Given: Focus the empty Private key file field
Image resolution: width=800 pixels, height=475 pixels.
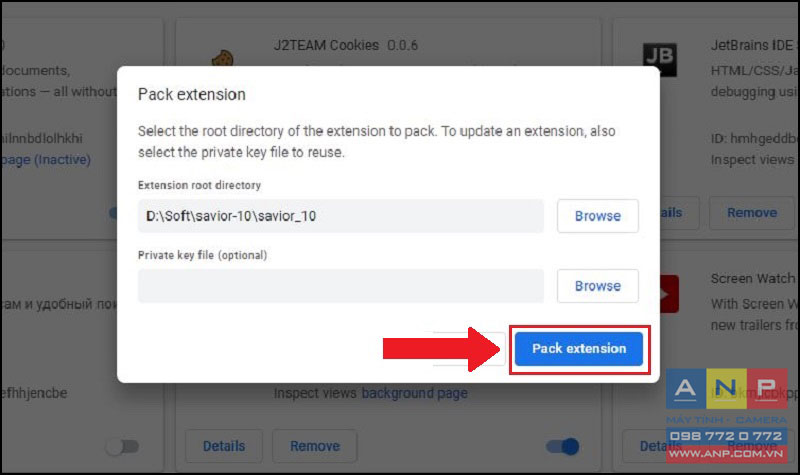Looking at the screenshot, I should coord(340,286).
